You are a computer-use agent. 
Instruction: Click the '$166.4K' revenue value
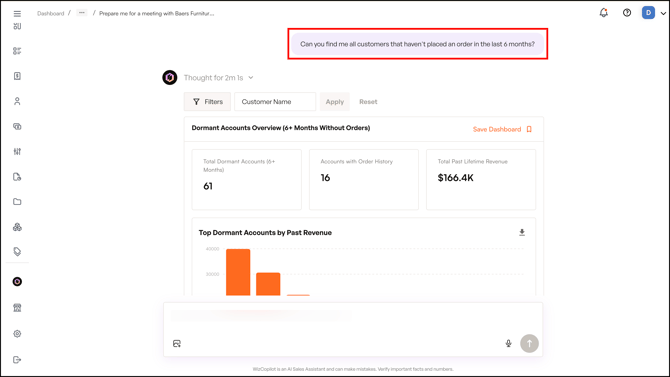[455, 178]
